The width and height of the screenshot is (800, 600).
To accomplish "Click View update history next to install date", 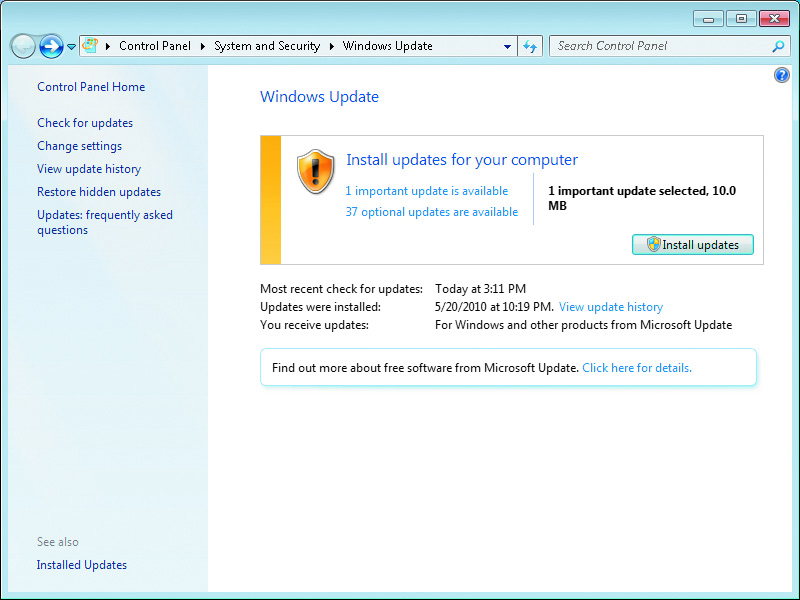I will (611, 307).
